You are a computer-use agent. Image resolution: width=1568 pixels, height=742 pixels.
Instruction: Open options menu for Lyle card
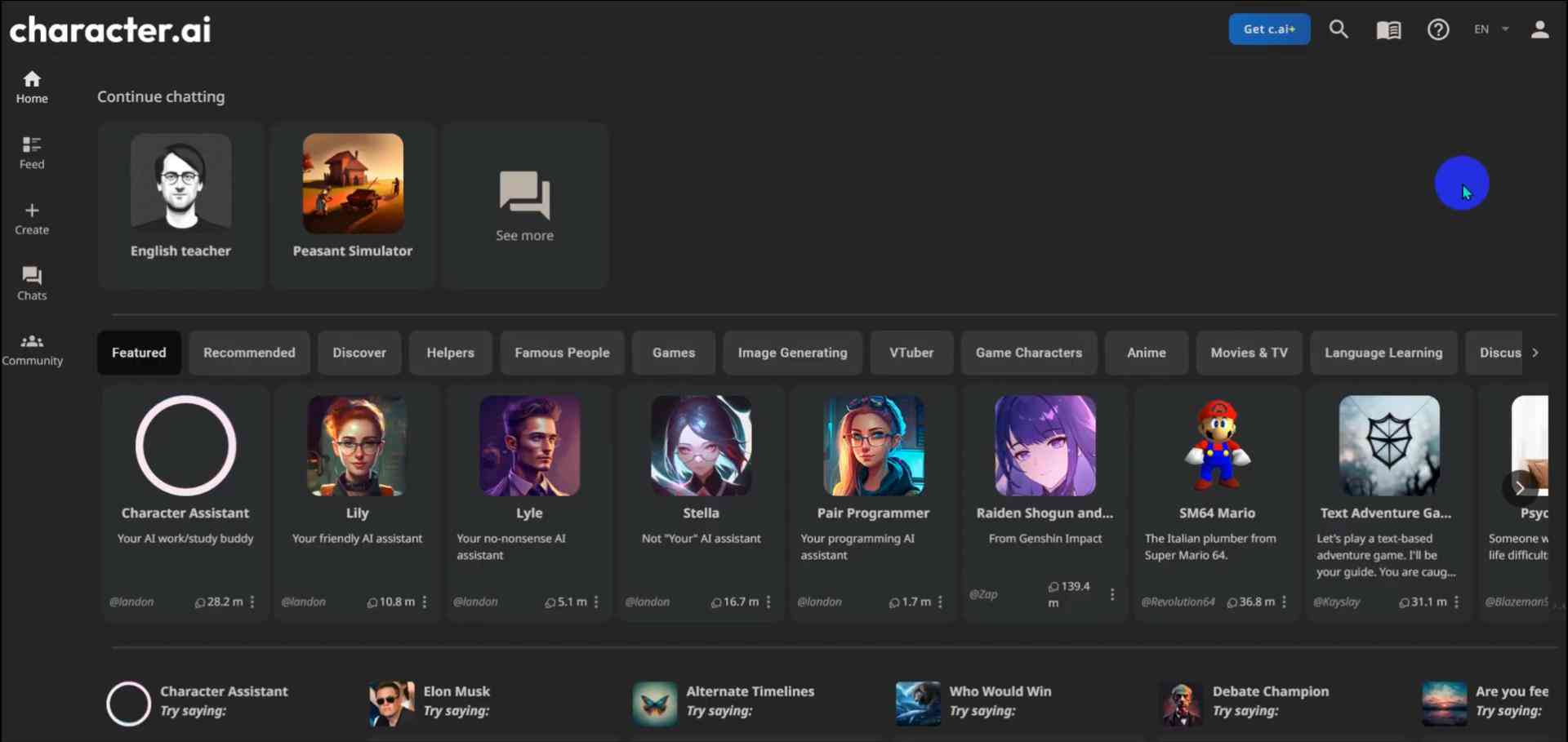tap(596, 602)
